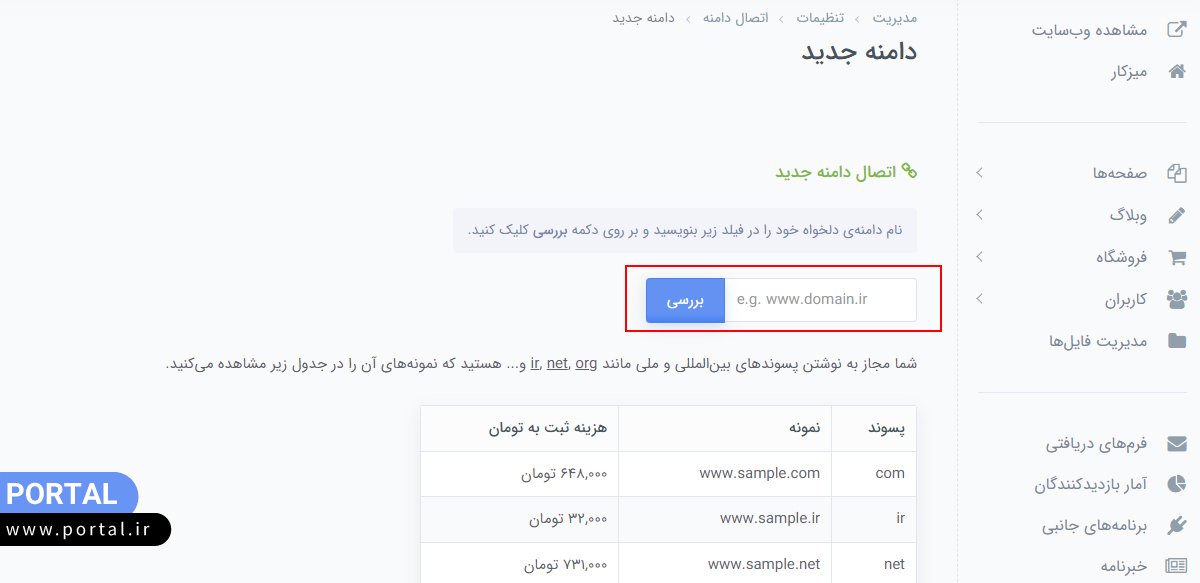Click the pencil icon beside وبلاگ

pyautogui.click(x=1177, y=215)
